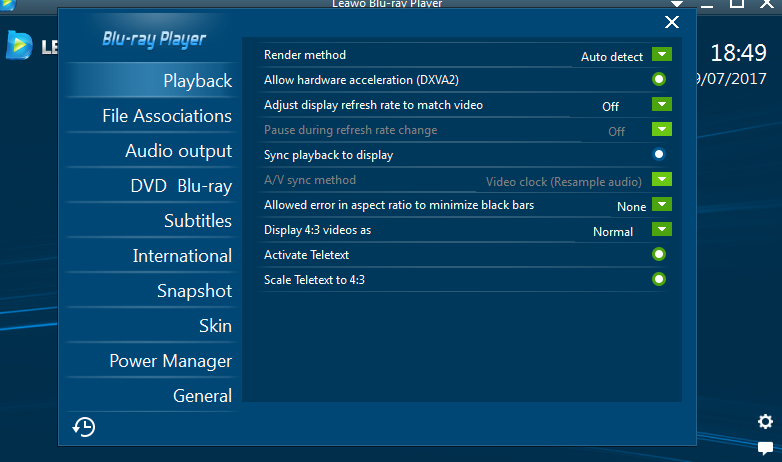Viewport: 782px width, 462px height.
Task: Click the feedback chat bubble icon
Action: point(765,447)
